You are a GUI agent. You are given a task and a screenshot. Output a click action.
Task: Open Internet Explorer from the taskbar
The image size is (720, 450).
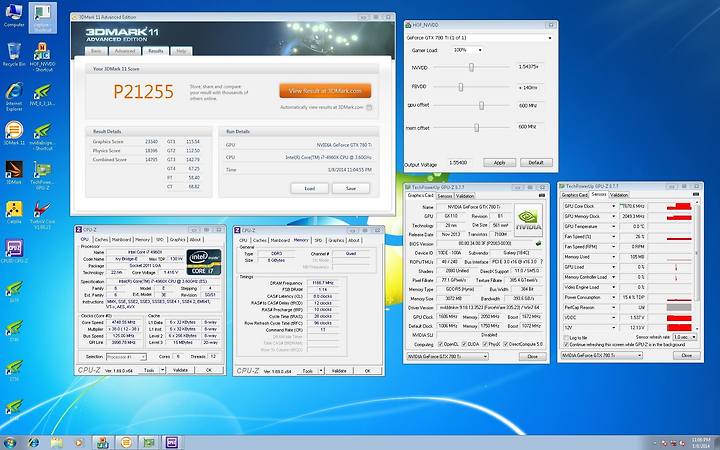click(33, 443)
